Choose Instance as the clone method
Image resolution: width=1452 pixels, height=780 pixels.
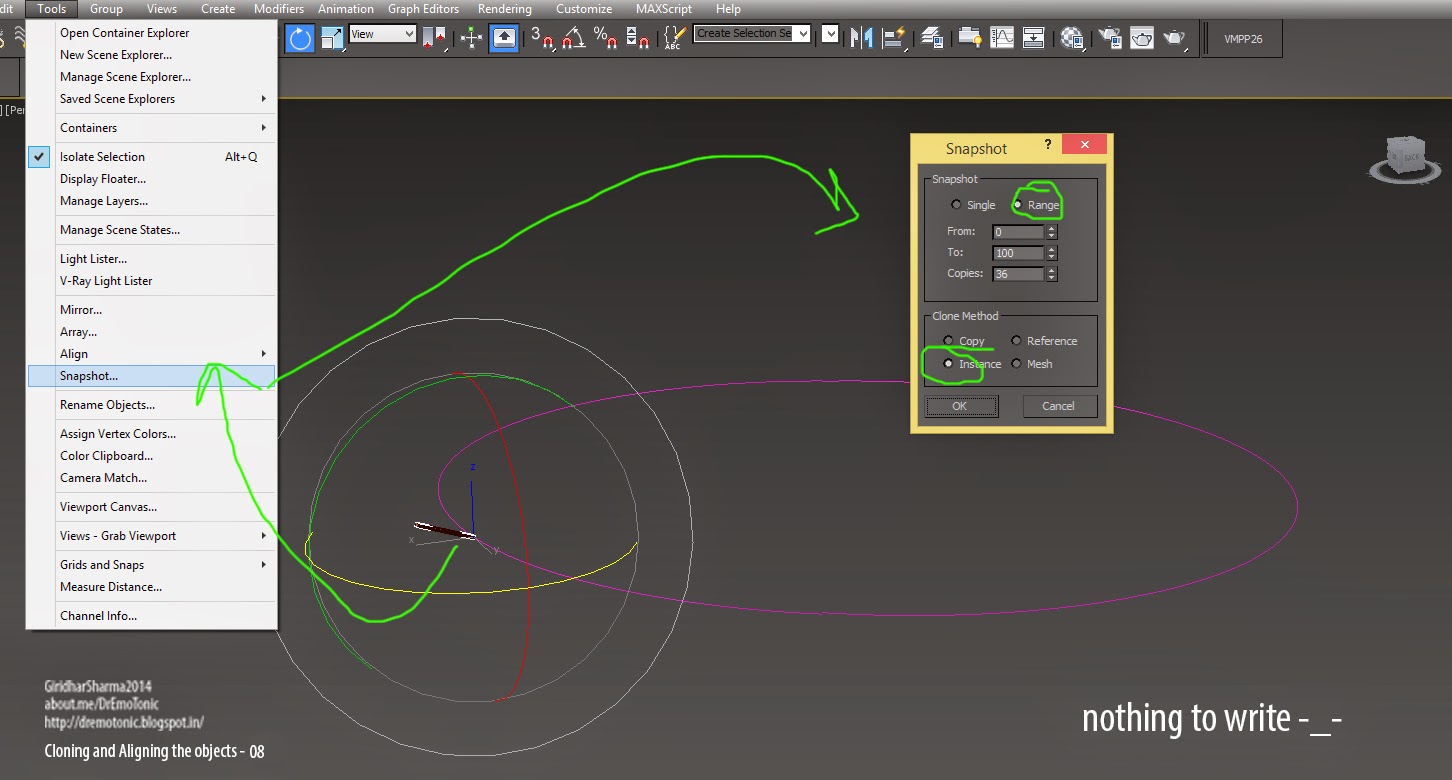coord(948,364)
